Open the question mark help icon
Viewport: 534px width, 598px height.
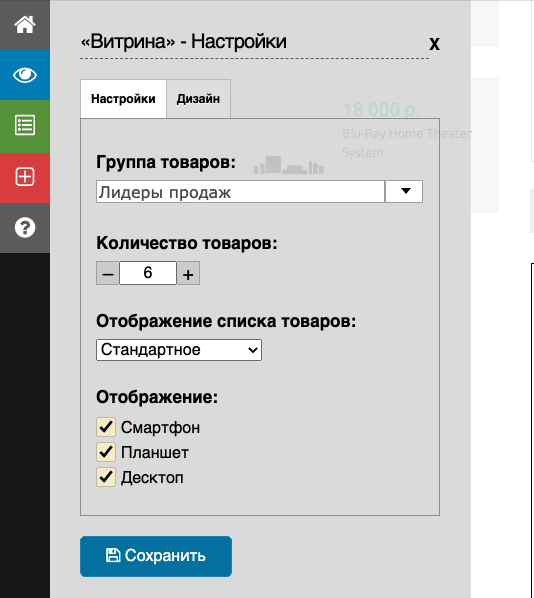click(25, 228)
